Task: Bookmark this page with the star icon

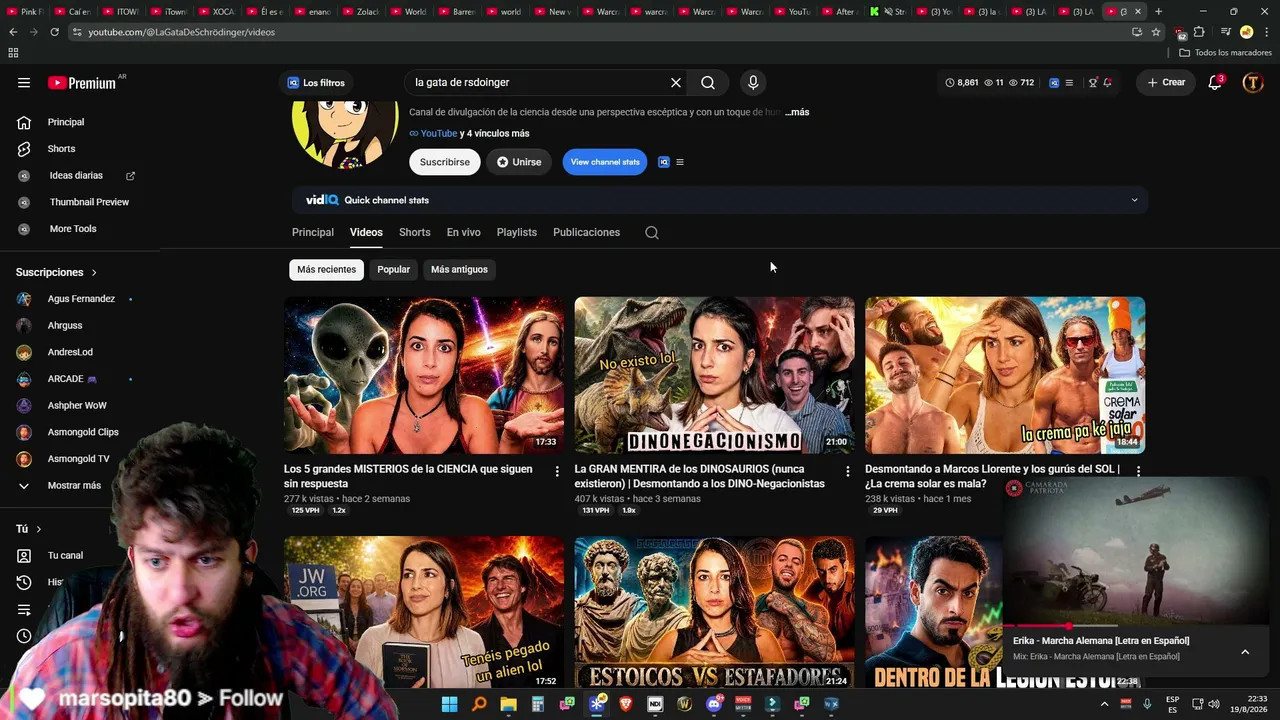Action: (1156, 32)
